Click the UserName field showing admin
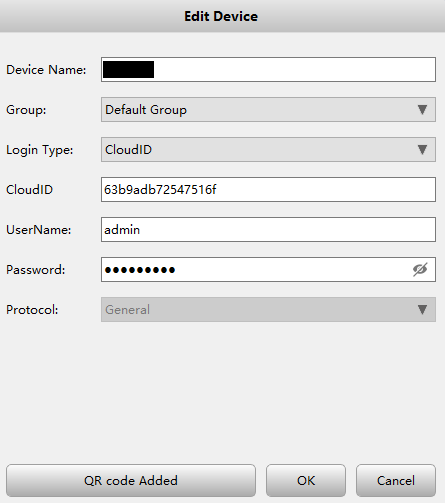 coord(268,229)
